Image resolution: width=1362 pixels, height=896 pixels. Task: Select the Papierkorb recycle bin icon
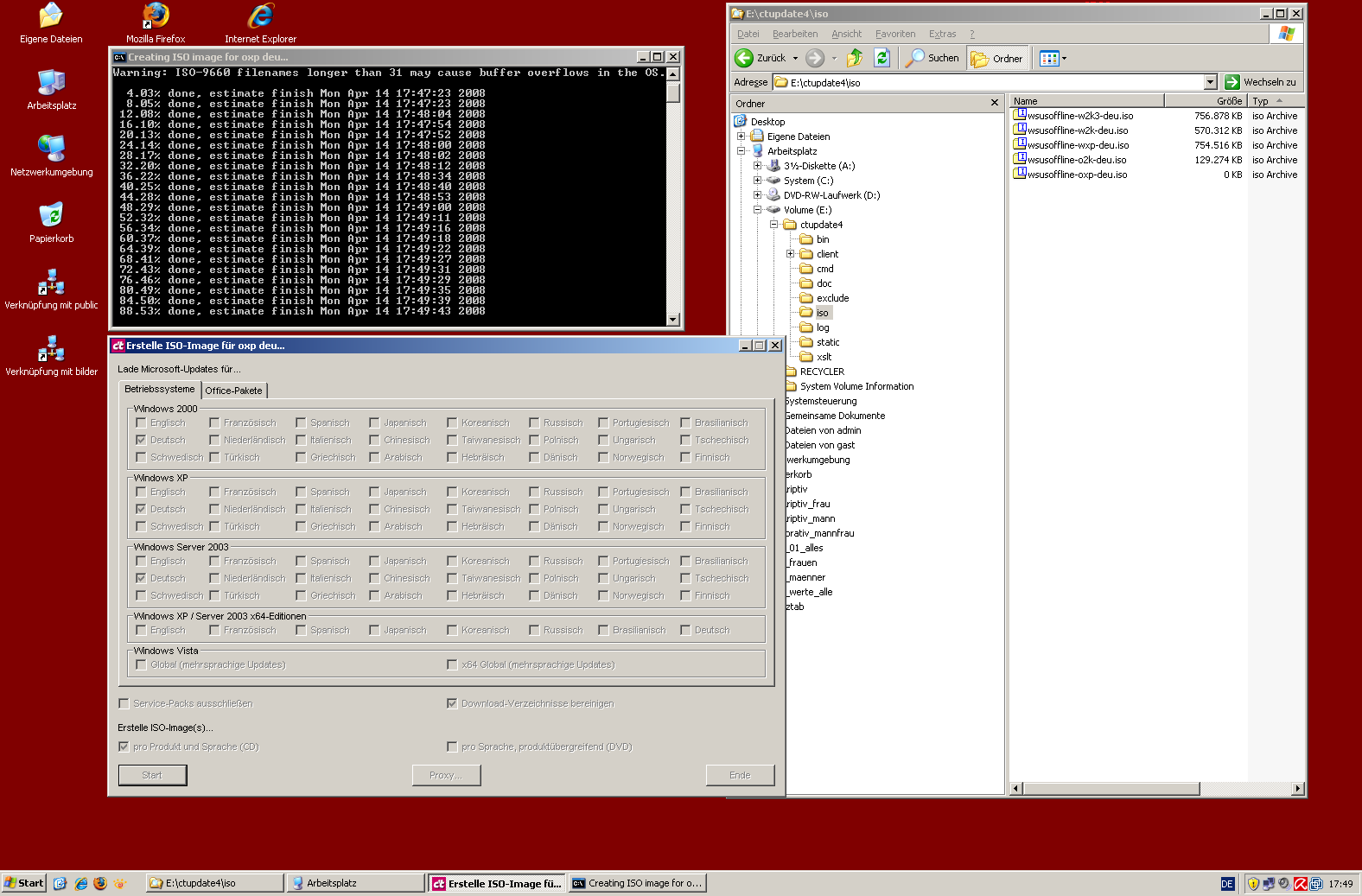pos(51,223)
